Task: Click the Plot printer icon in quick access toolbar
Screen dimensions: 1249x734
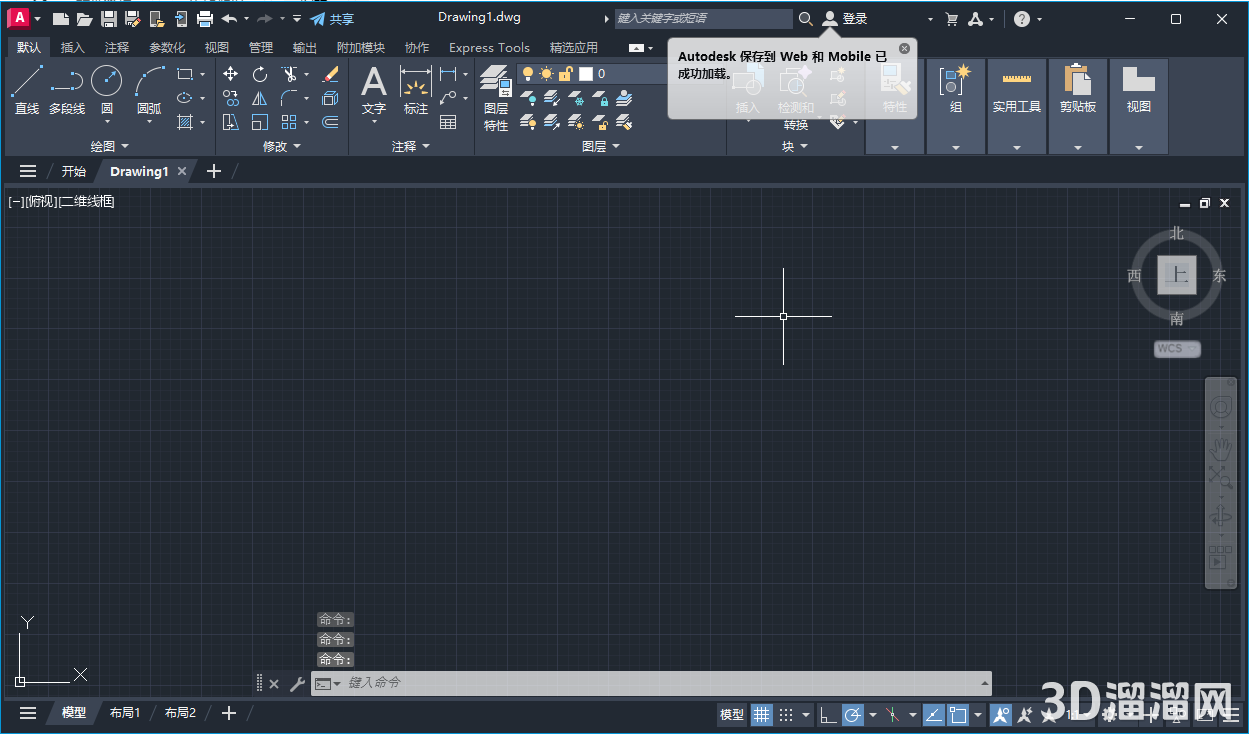Action: pyautogui.click(x=205, y=19)
